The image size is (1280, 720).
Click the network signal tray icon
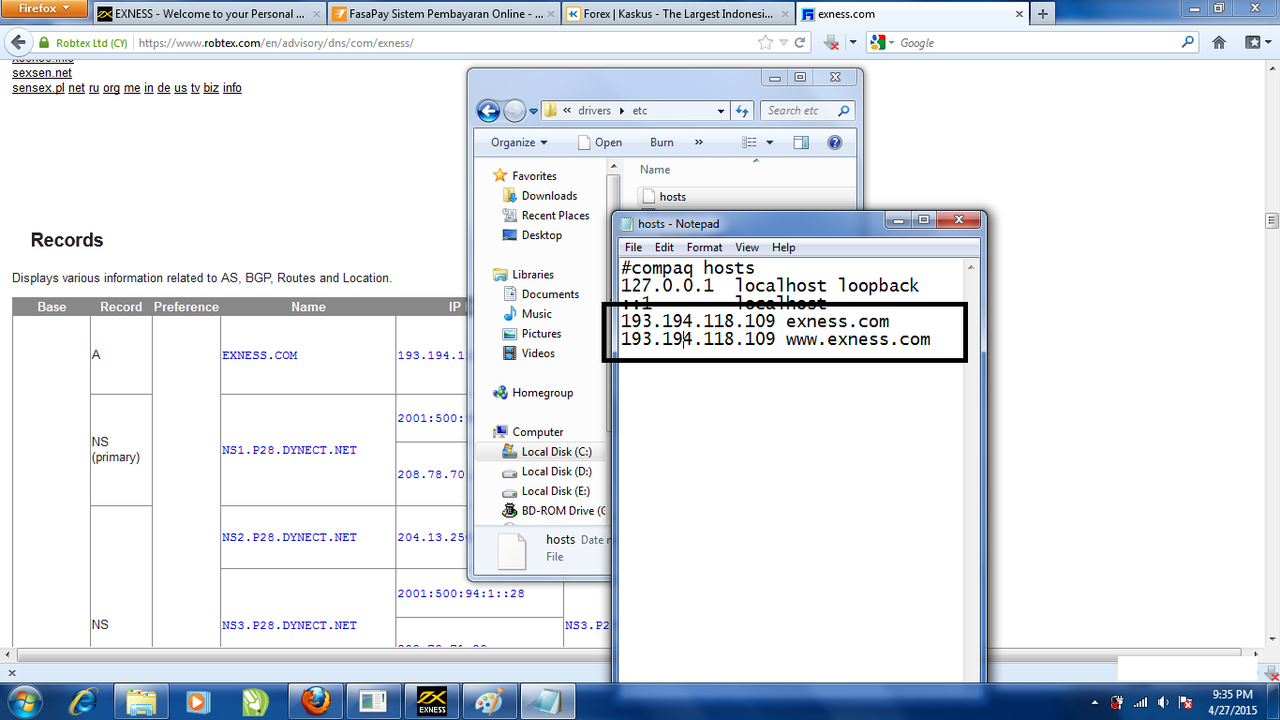pyautogui.click(x=1140, y=702)
